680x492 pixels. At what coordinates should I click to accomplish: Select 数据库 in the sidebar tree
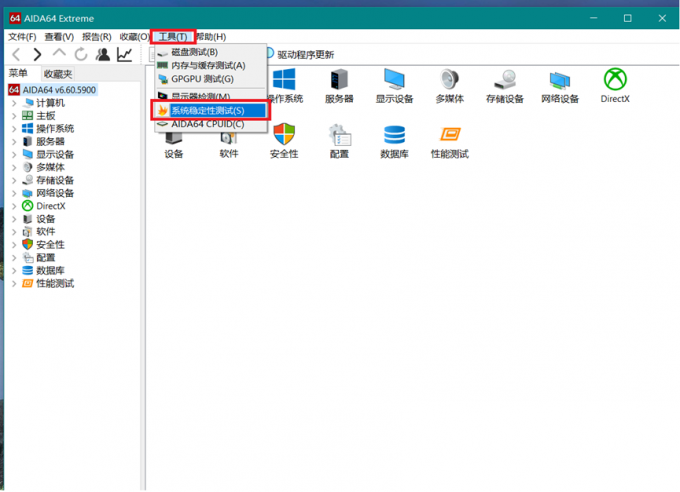tap(50, 271)
